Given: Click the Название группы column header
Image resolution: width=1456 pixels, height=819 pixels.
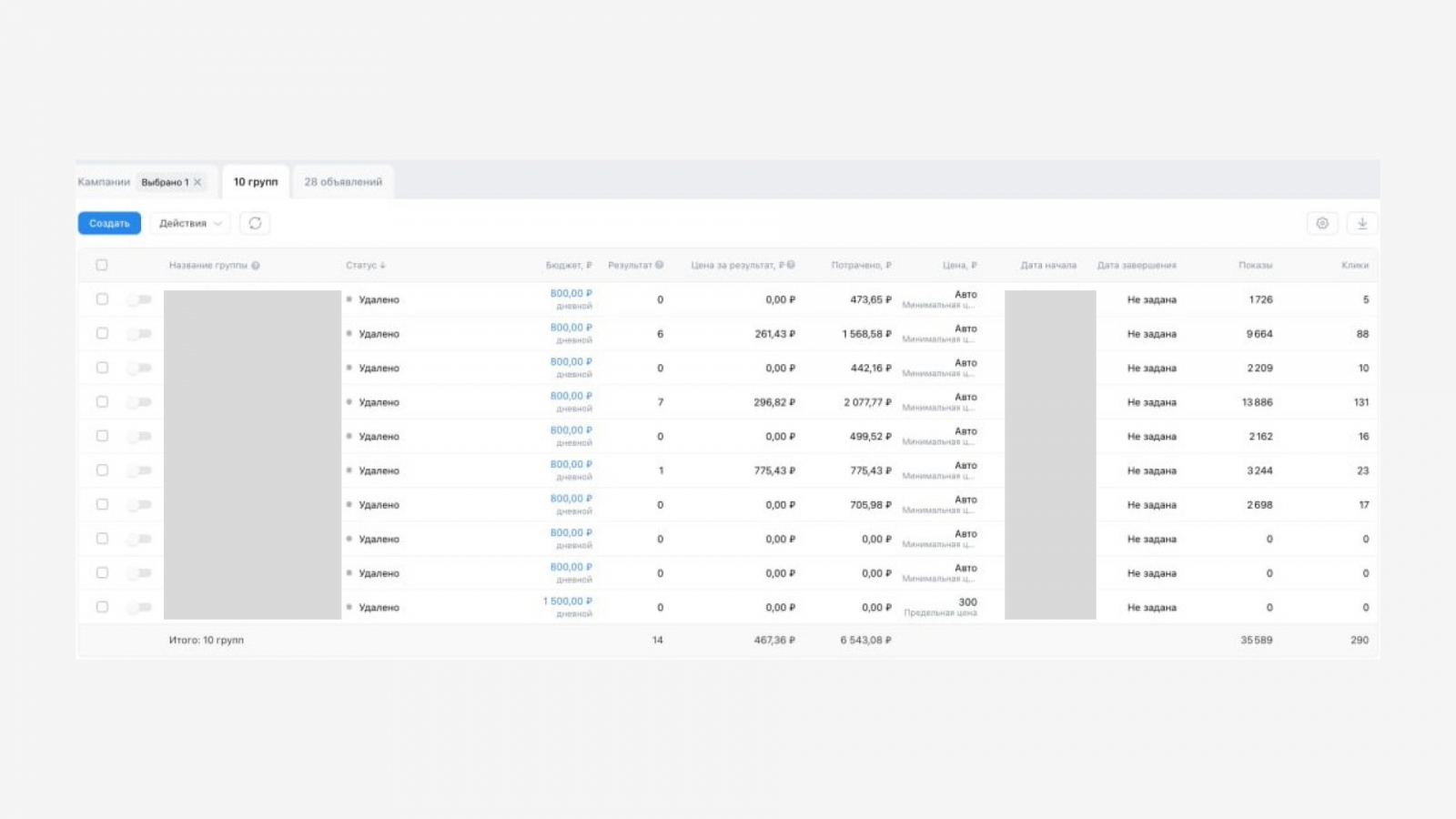Looking at the screenshot, I should point(207,266).
